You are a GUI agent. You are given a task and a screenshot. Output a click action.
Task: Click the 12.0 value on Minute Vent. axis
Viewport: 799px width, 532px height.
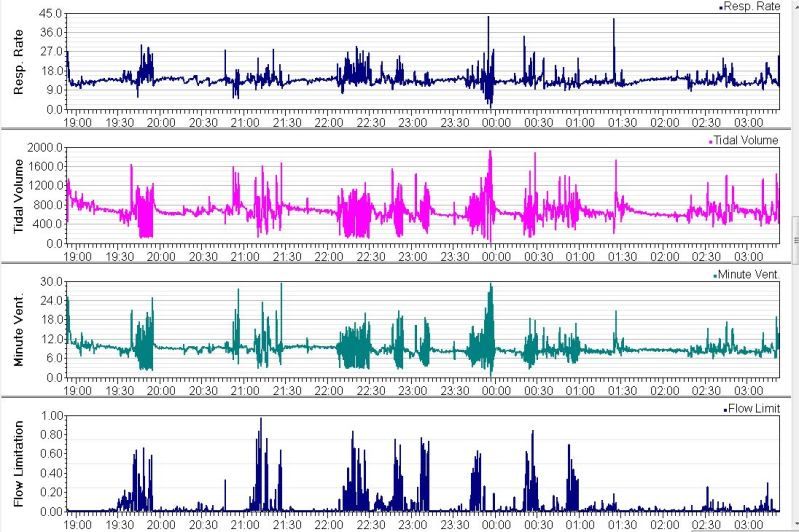[50, 339]
